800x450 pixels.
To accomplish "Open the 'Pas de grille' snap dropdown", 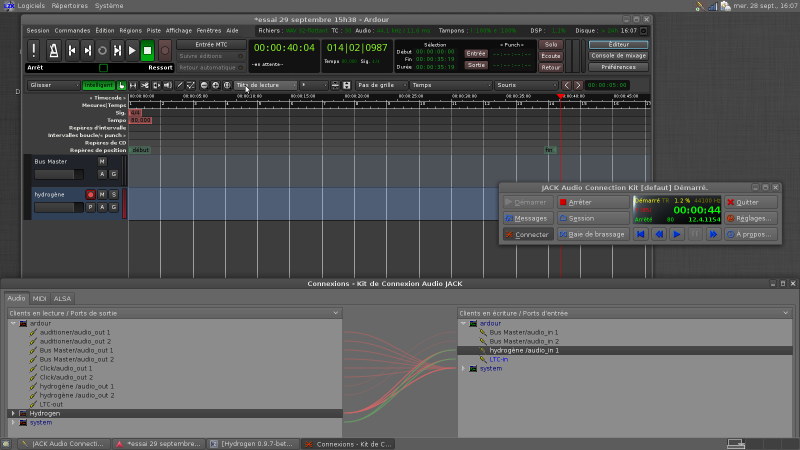I will tap(379, 85).
